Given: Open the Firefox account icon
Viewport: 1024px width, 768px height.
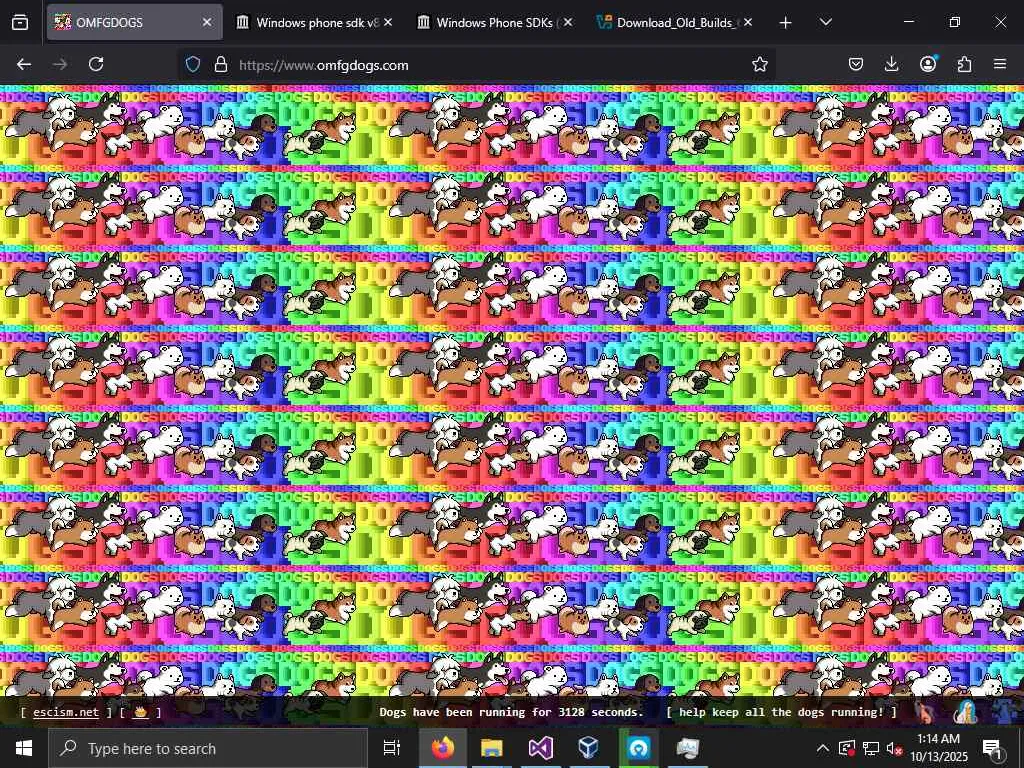Looking at the screenshot, I should [928, 64].
